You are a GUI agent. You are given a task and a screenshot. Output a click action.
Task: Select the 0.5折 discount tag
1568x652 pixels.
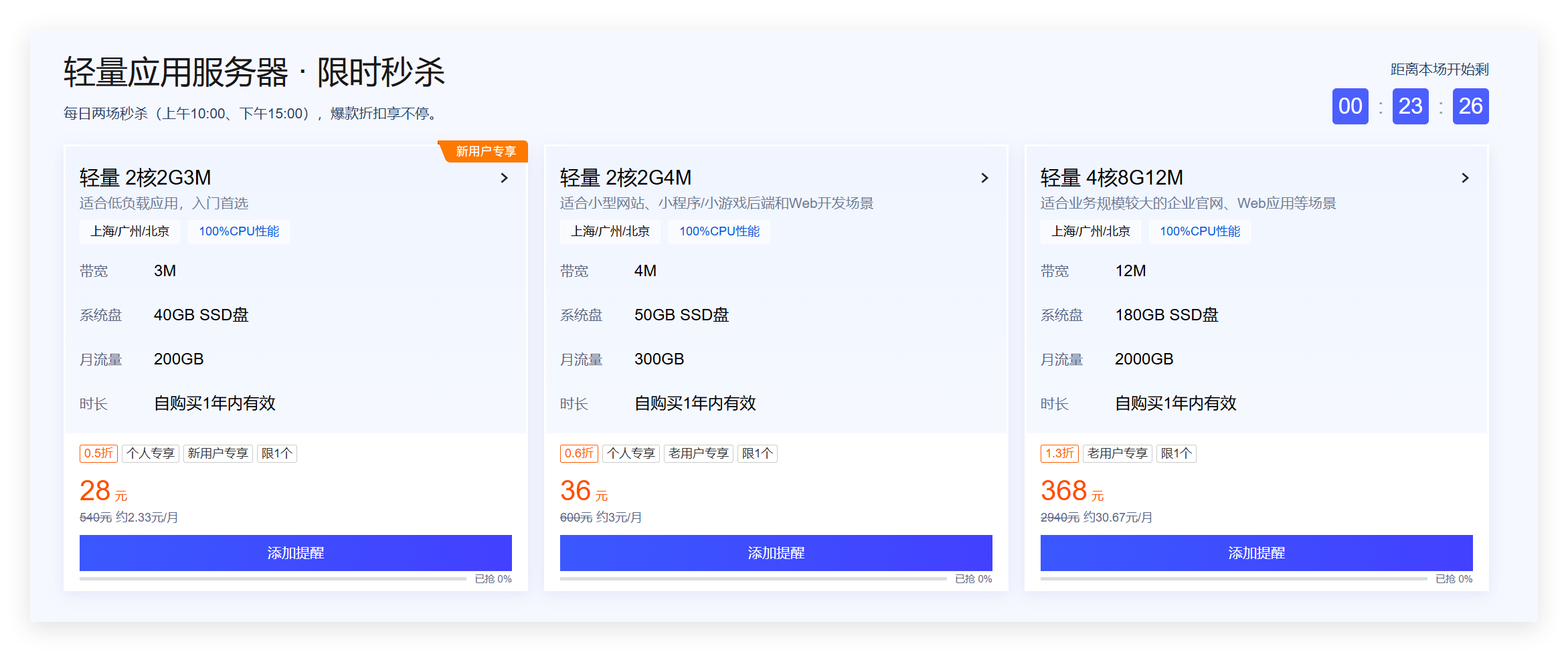pos(98,453)
